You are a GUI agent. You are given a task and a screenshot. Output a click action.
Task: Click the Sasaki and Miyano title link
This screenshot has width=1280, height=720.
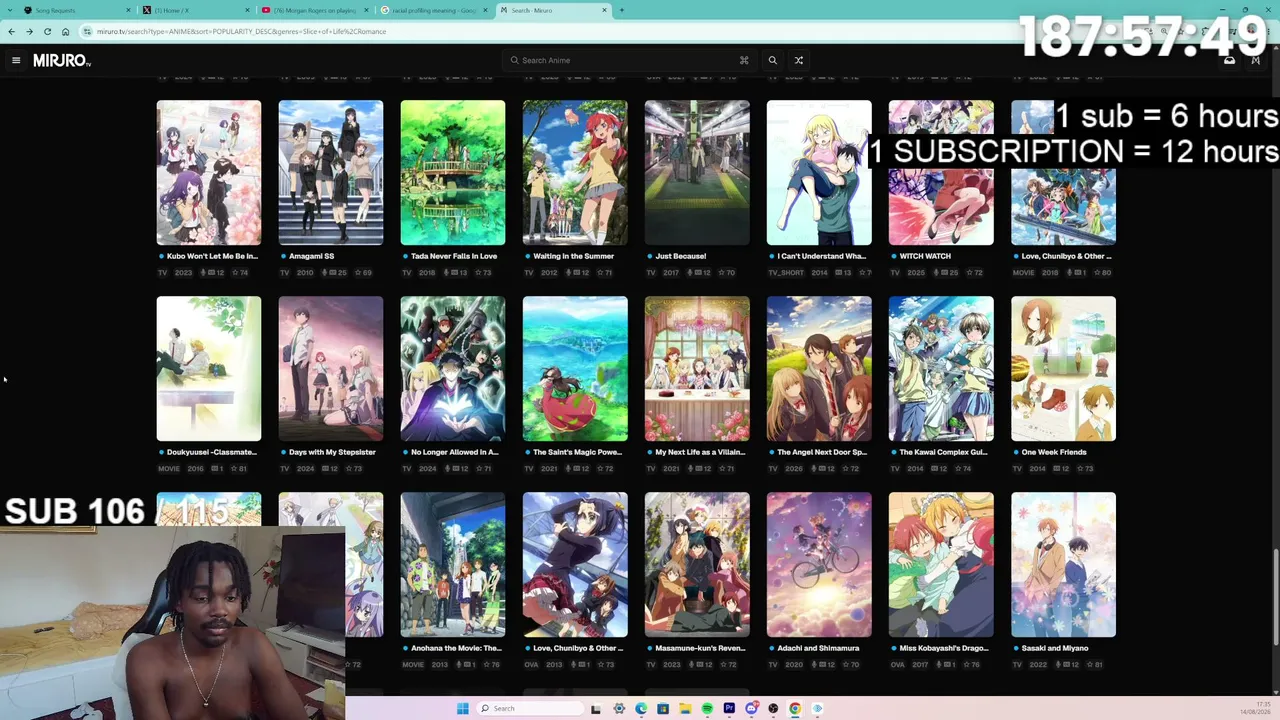(x=1055, y=648)
